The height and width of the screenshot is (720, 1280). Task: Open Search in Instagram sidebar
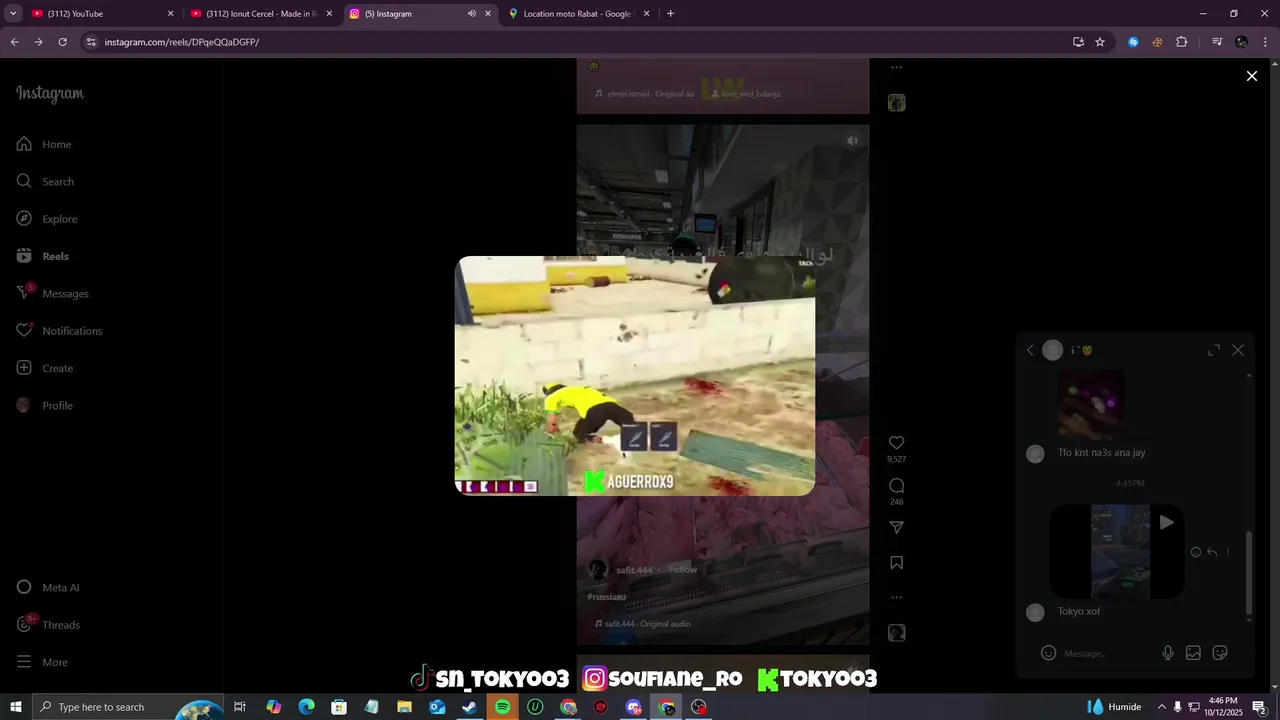coord(45,181)
